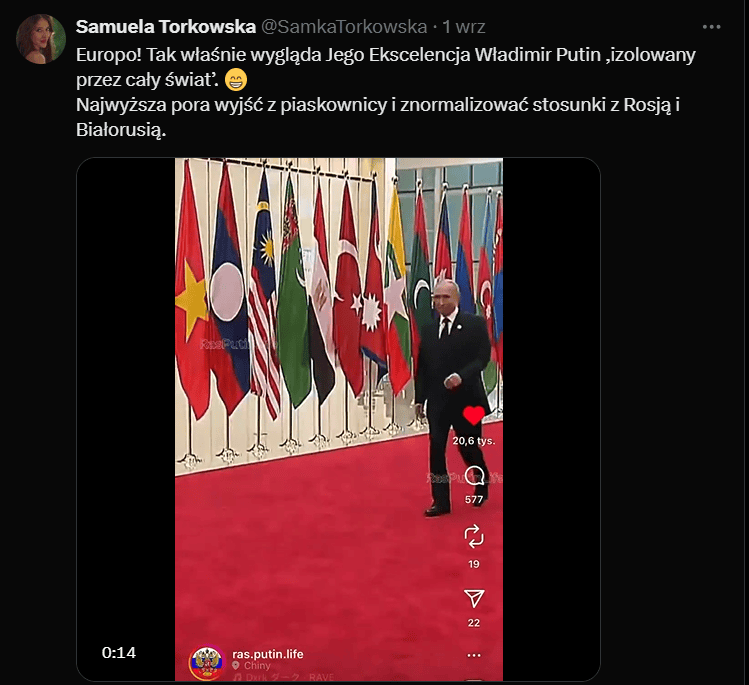Open comments via the speech bubble icon
This screenshot has width=749, height=685.
pos(474,476)
